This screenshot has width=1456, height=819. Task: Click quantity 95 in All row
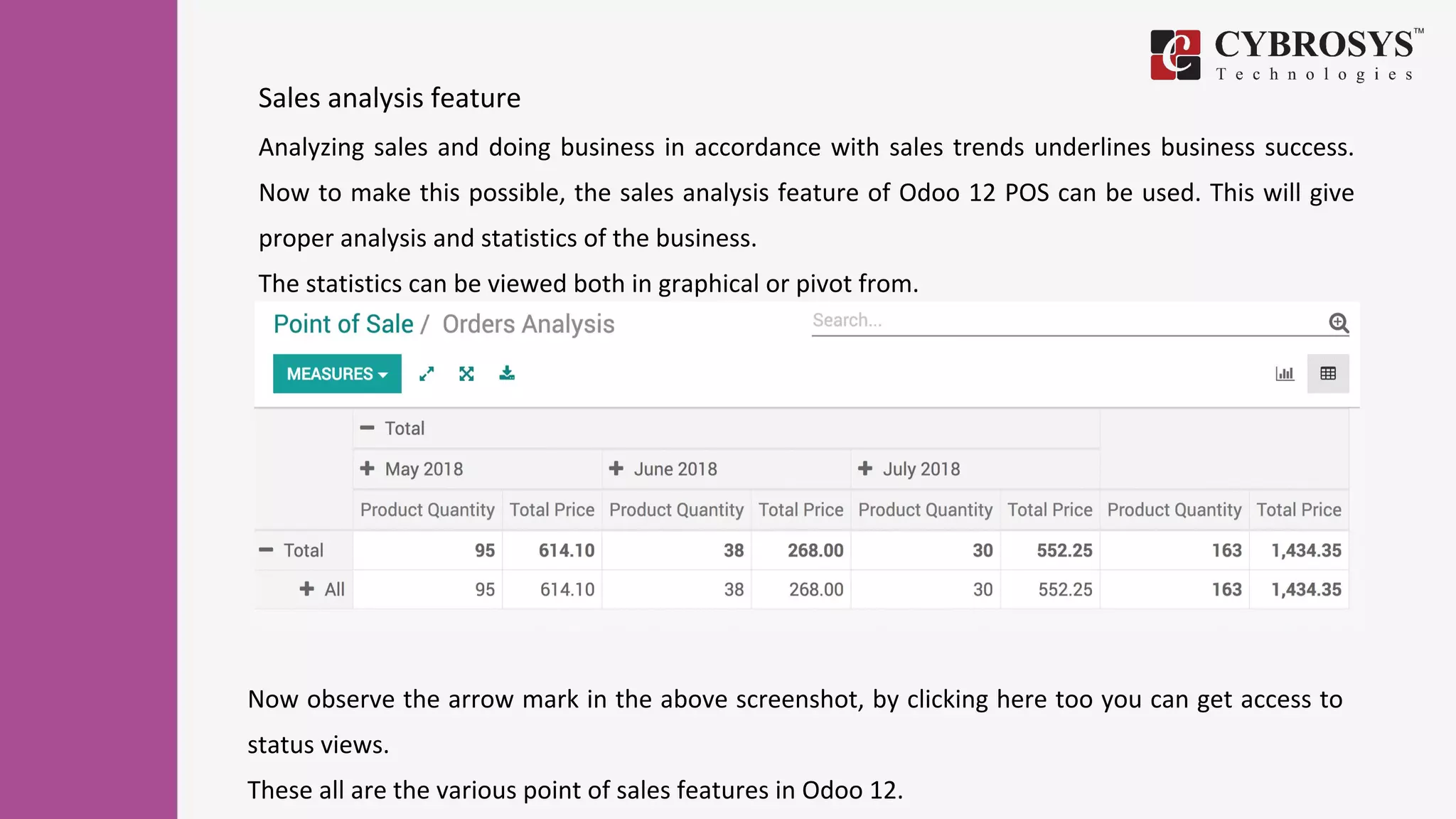click(x=485, y=589)
